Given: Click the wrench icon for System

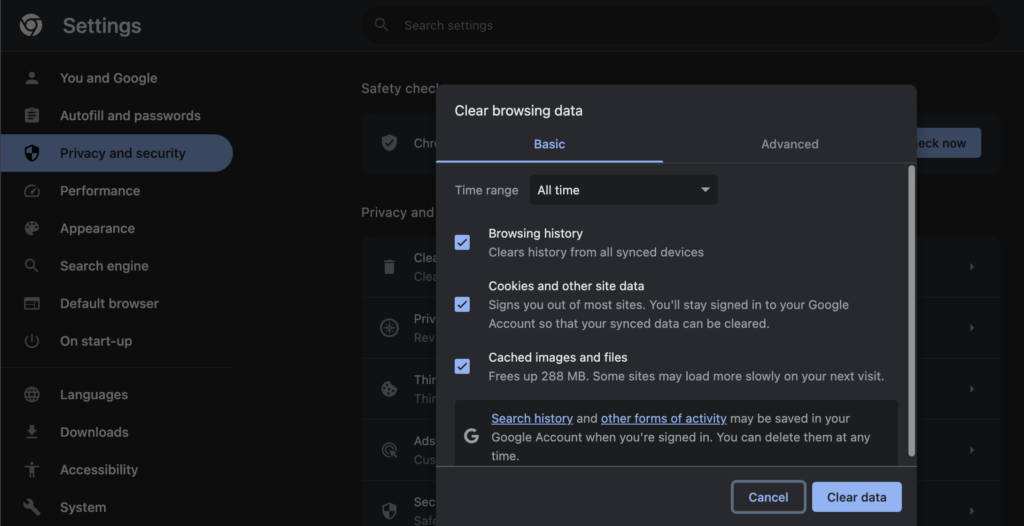Looking at the screenshot, I should [x=31, y=507].
